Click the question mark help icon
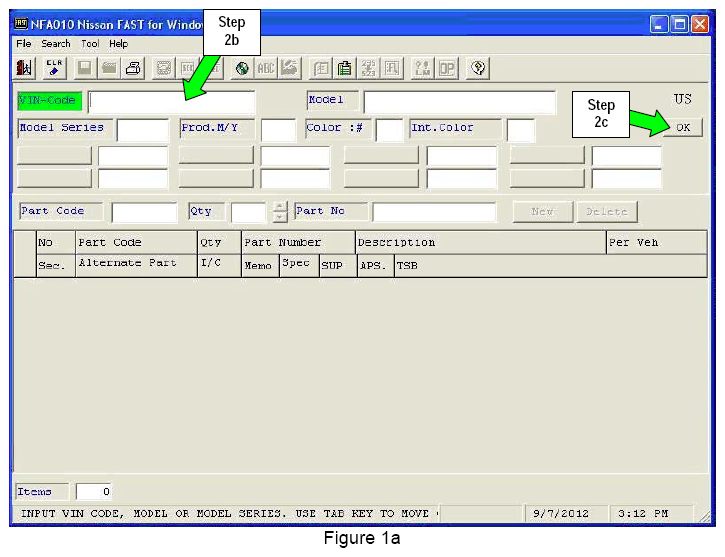 (478, 68)
